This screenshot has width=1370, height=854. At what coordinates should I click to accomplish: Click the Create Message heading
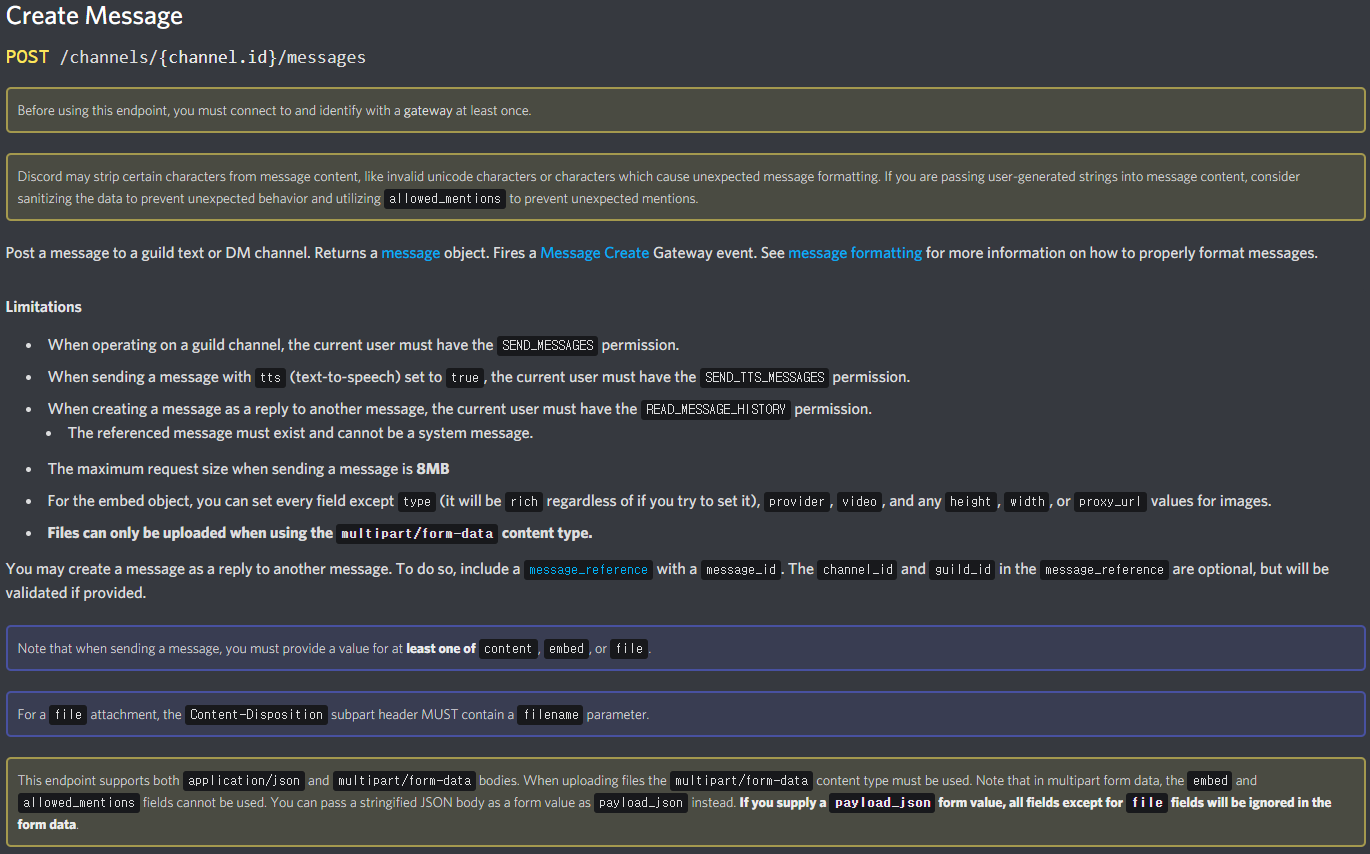[94, 16]
